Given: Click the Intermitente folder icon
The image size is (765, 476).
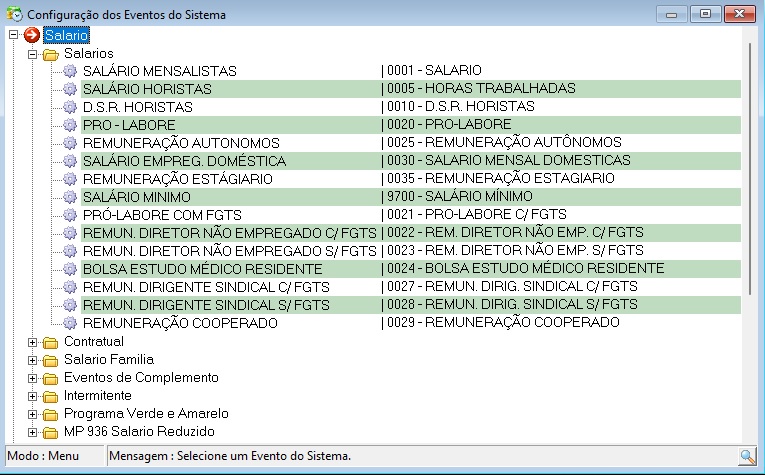Looking at the screenshot, I should click(x=51, y=396).
